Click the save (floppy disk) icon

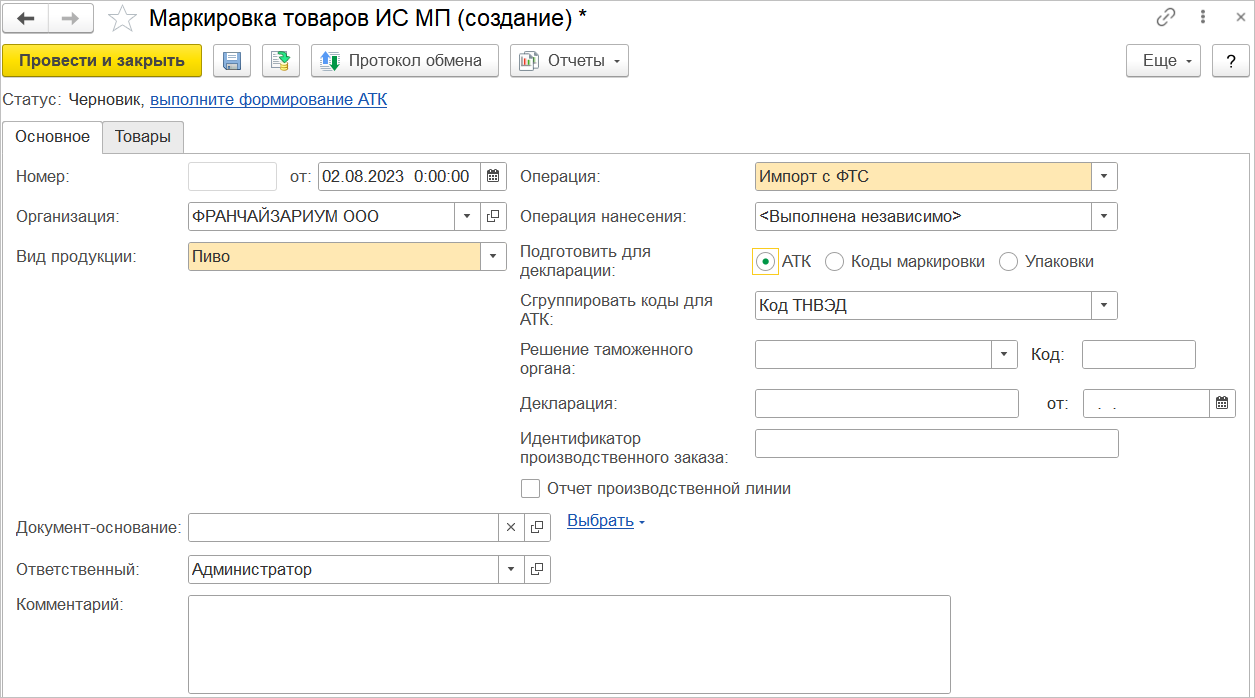[x=232, y=61]
